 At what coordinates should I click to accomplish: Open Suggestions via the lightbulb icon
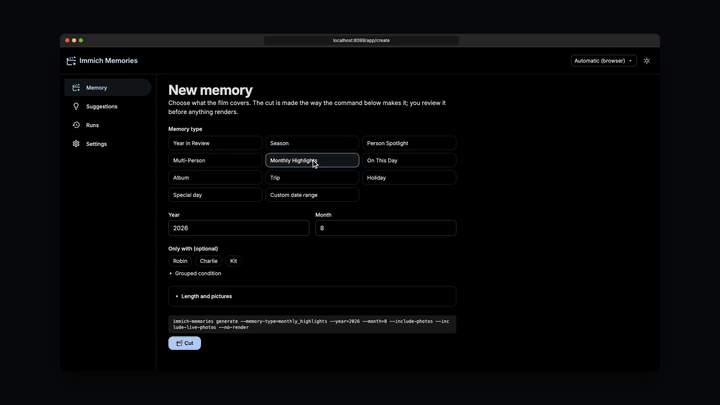tap(76, 106)
